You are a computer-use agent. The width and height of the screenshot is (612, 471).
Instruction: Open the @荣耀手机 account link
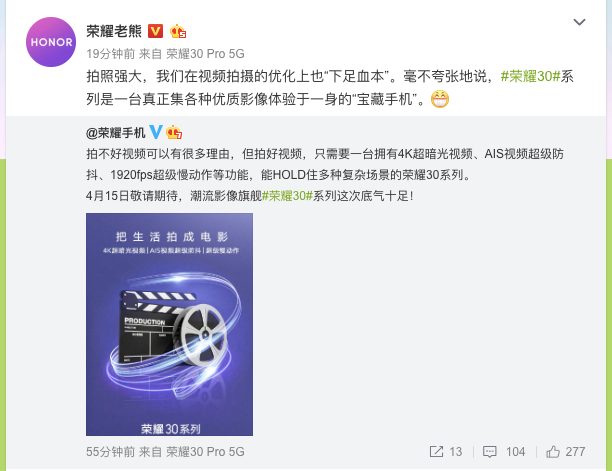point(116,133)
